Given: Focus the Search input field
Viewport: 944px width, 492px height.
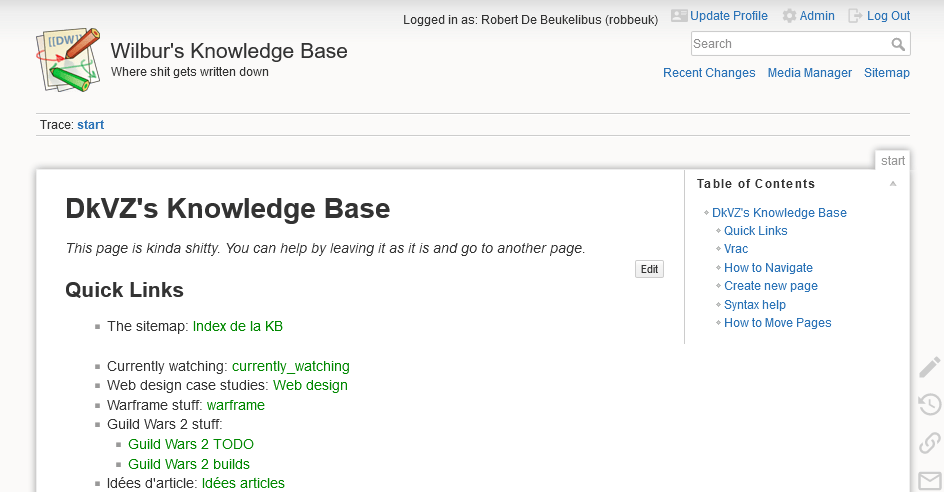Looking at the screenshot, I should pos(789,44).
